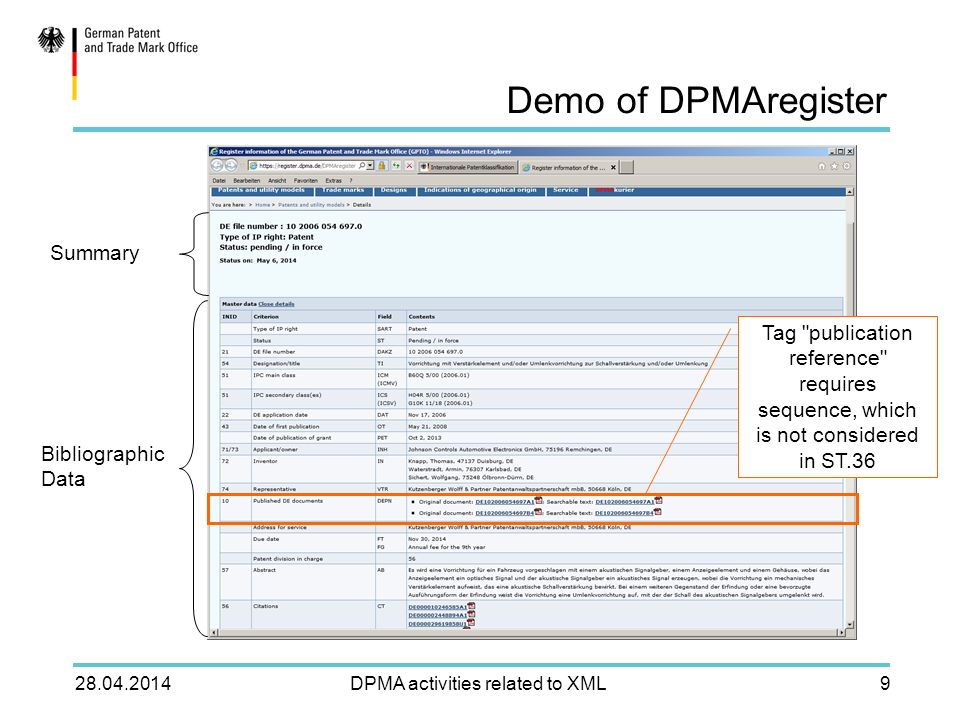Viewport: 960px width, 720px height.
Task: Click page scroll-up arrow near navigation bar
Action: click(x=849, y=192)
